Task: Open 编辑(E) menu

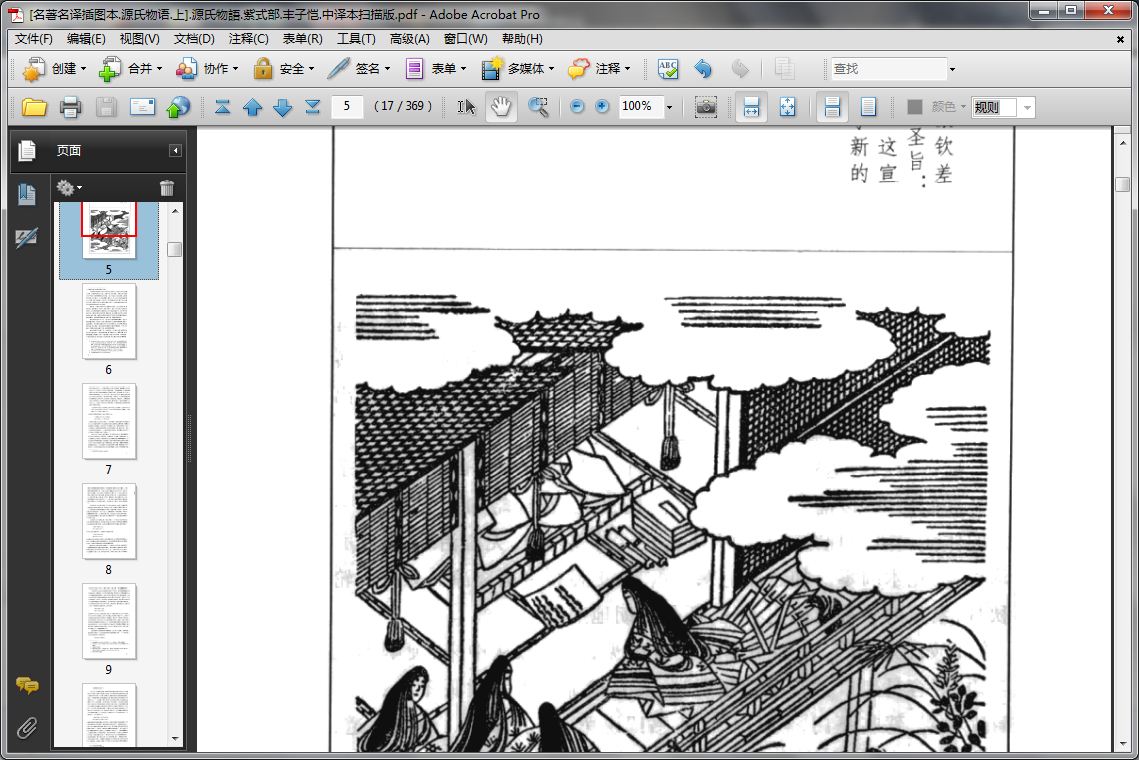Action: 86,39
